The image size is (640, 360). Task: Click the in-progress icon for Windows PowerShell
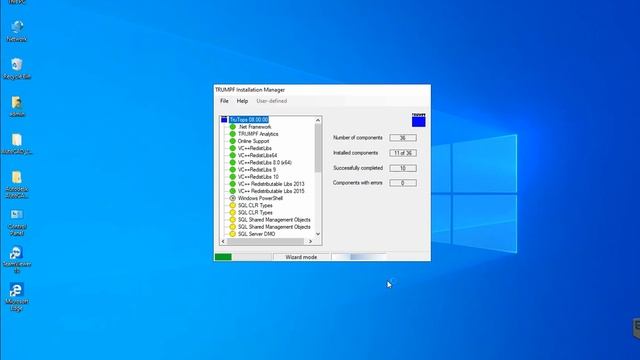point(233,198)
